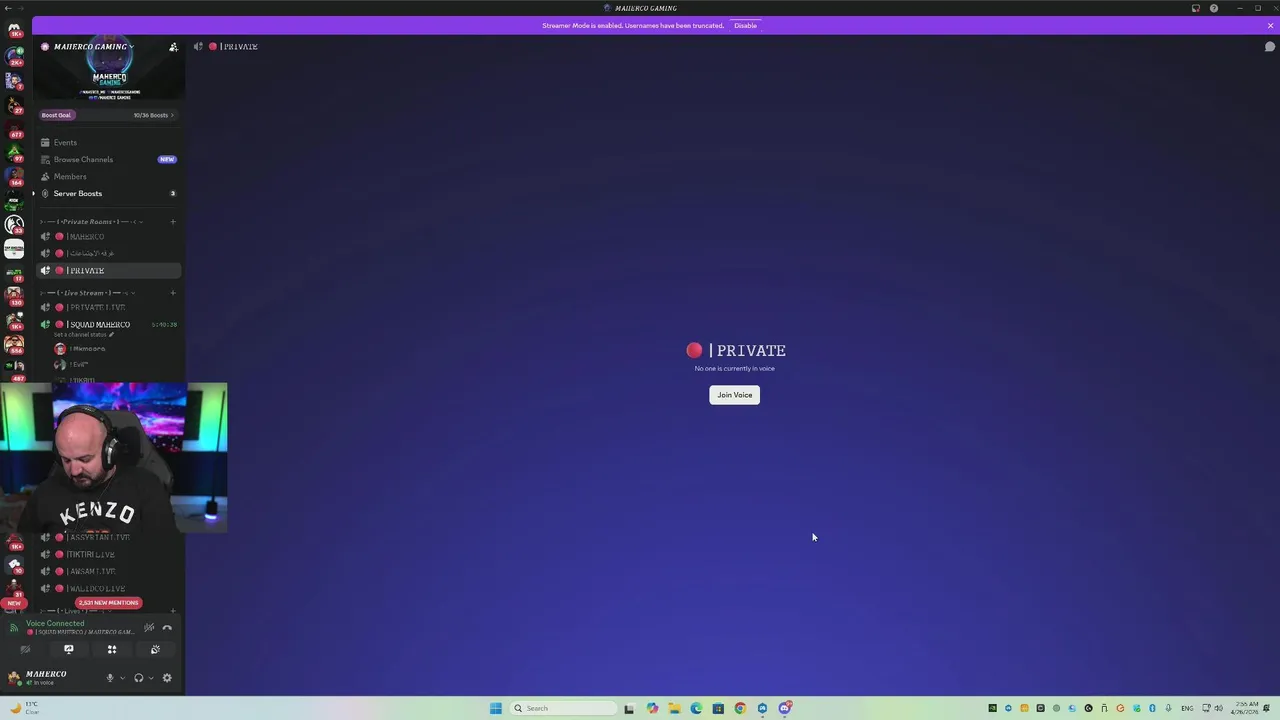1280x720 pixels.
Task: Open the server with the 556 badge
Action: pyautogui.click(x=14, y=345)
